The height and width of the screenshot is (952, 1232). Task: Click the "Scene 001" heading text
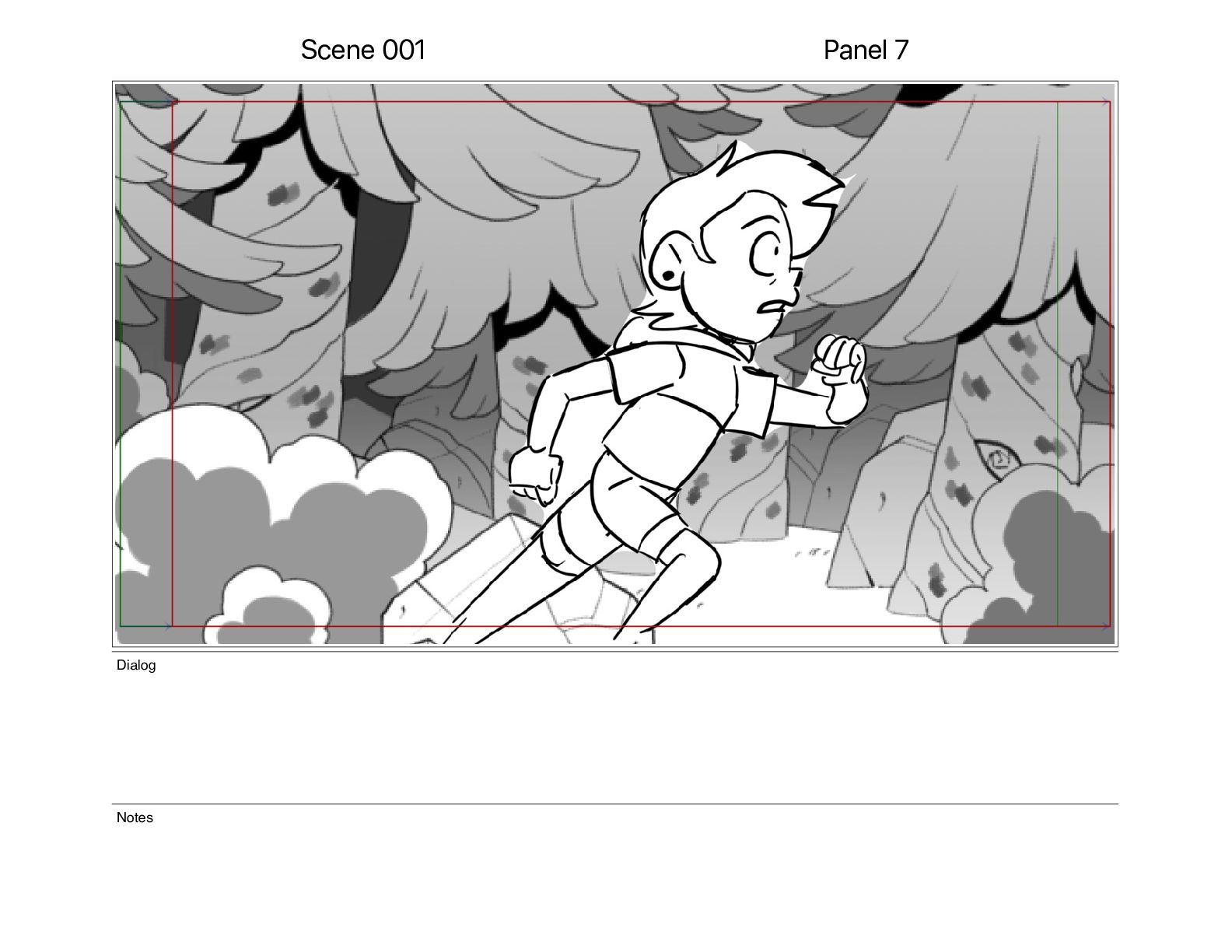point(363,50)
